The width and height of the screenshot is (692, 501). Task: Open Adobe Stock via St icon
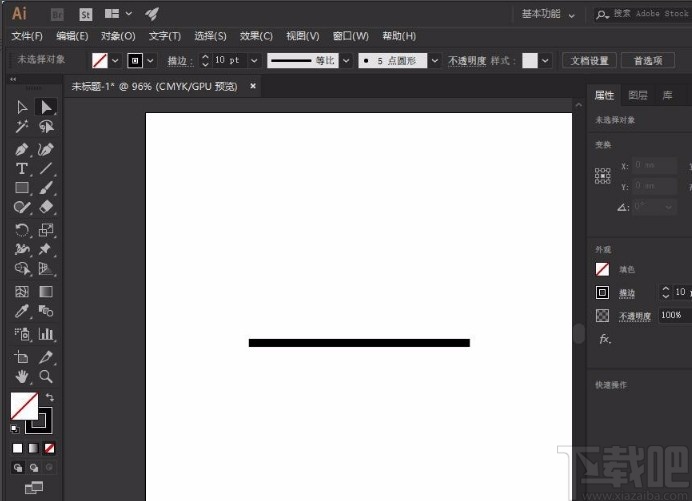pyautogui.click(x=86, y=15)
